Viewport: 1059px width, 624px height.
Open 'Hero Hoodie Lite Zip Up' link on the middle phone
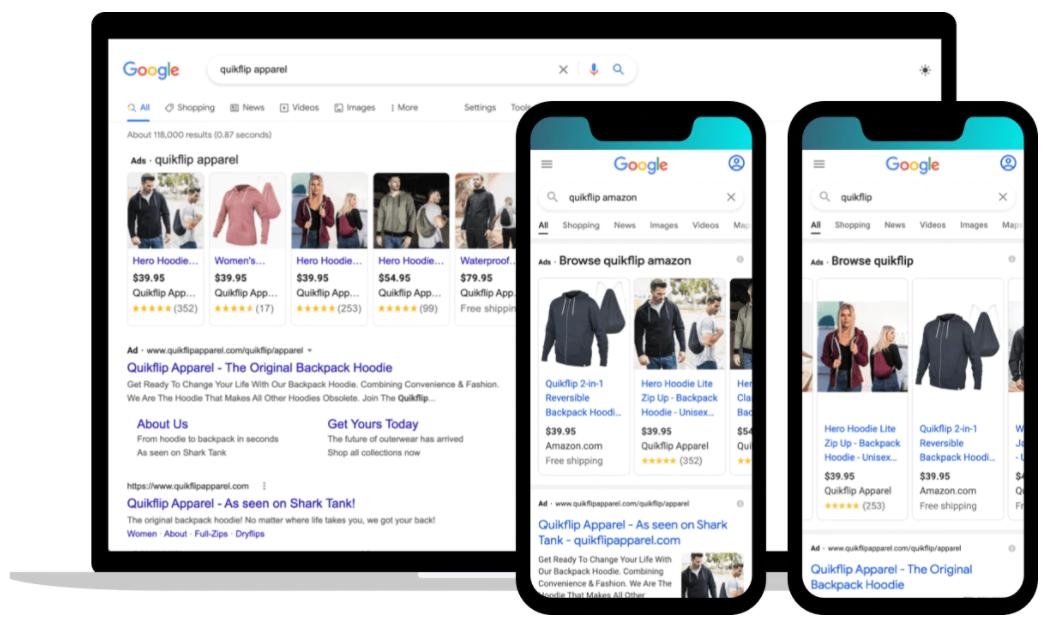(679, 398)
